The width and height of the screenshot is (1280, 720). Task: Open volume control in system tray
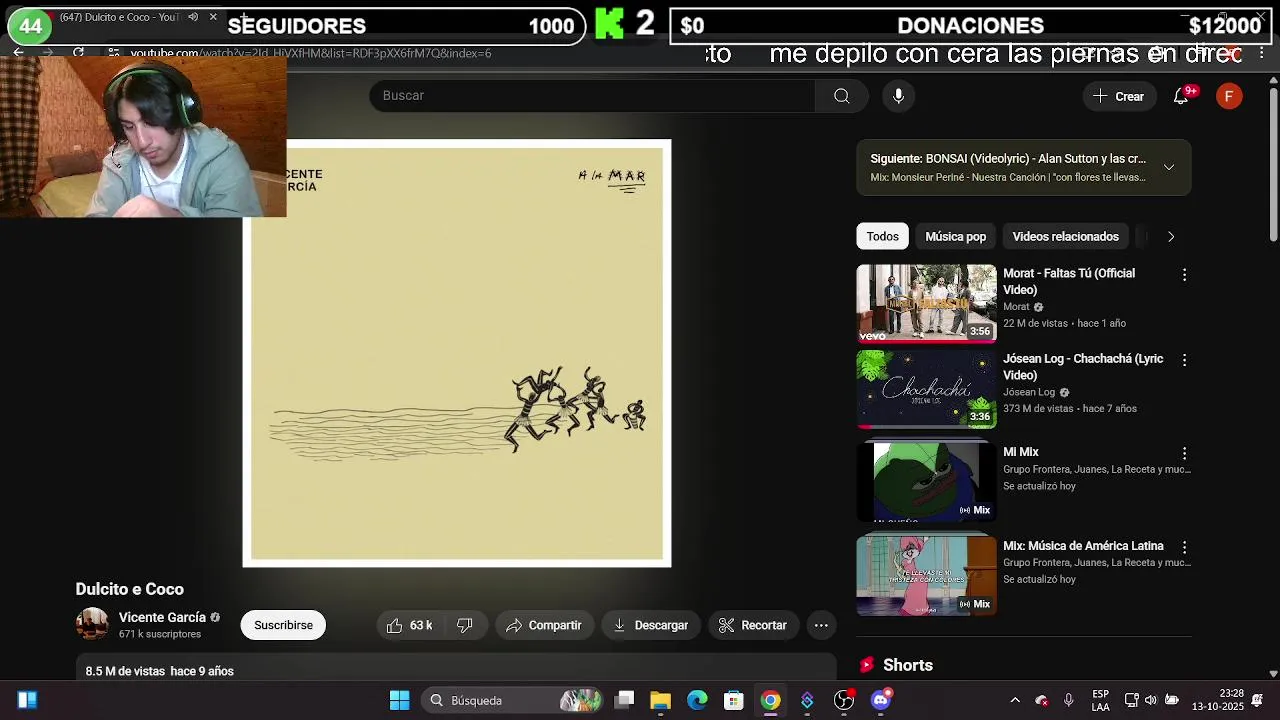coord(1151,700)
